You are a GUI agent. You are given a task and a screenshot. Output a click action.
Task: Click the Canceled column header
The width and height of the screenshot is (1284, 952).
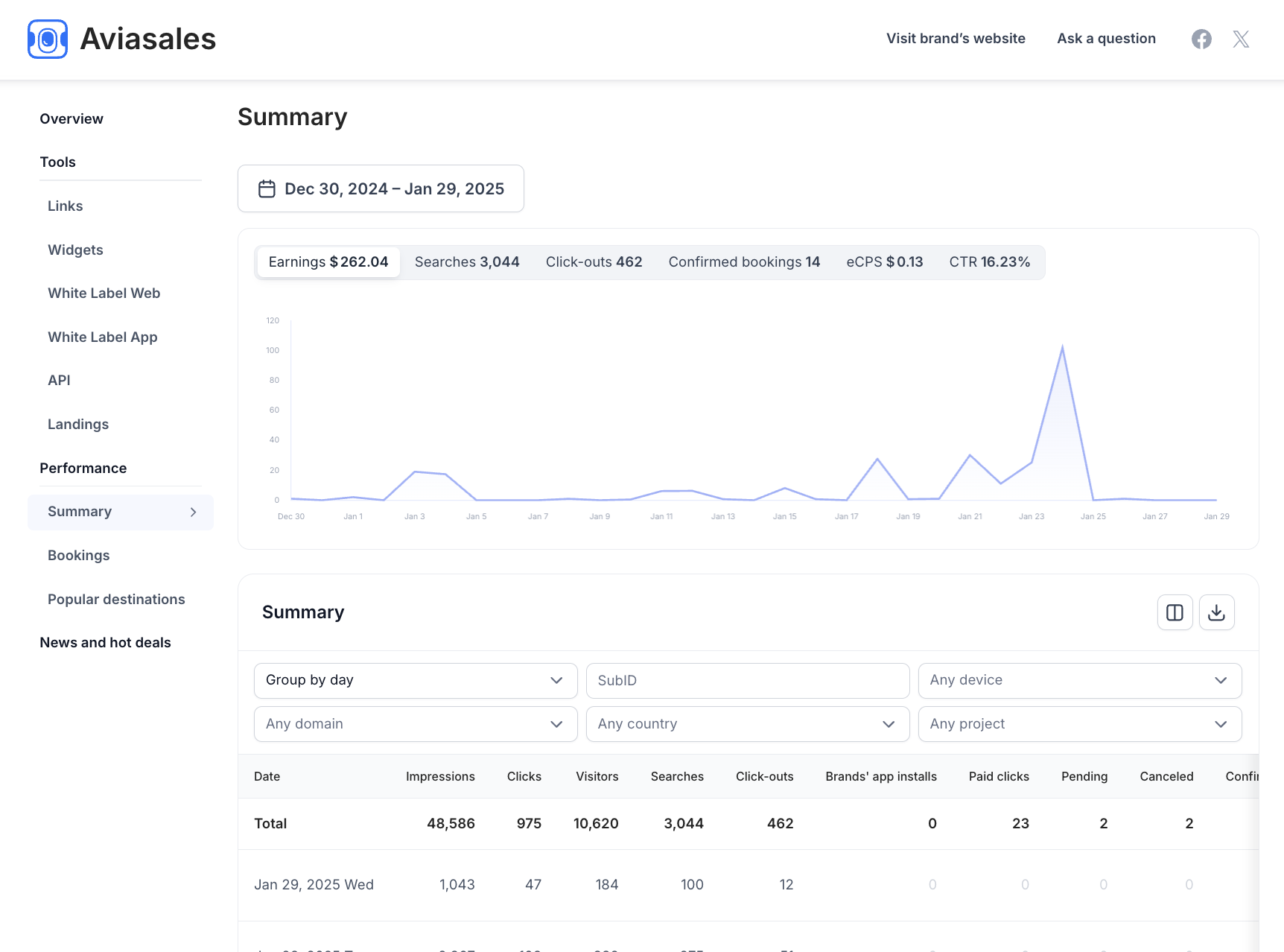1166,776
